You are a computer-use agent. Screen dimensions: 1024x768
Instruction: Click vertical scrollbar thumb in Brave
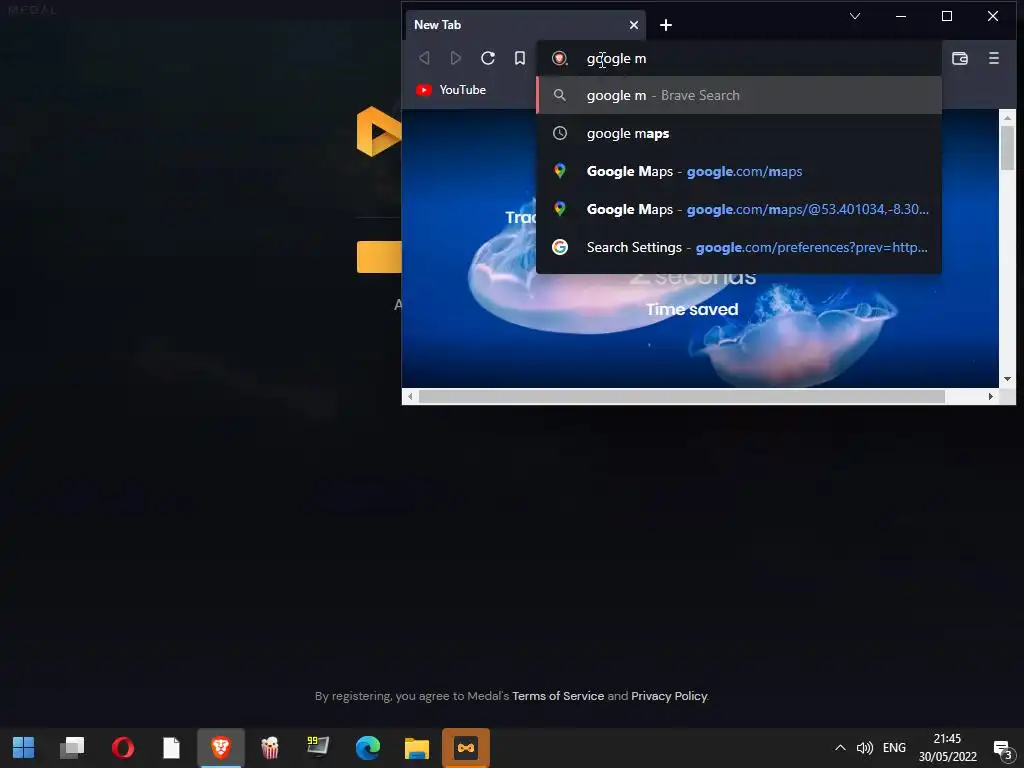[1007, 148]
